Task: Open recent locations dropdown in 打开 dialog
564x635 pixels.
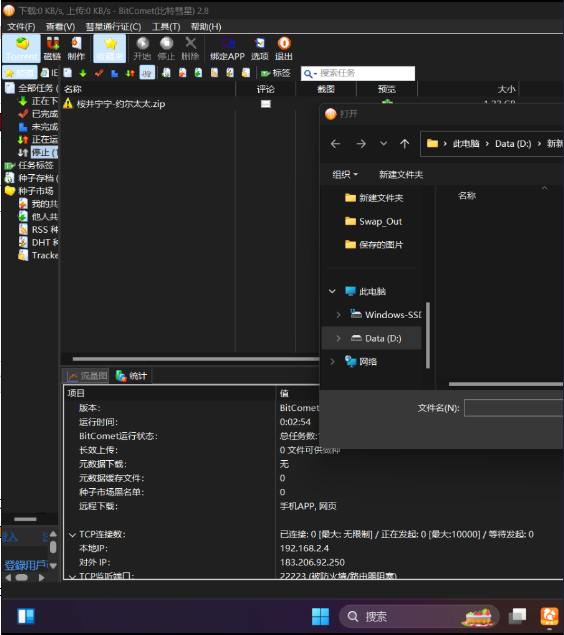Action: tap(383, 144)
